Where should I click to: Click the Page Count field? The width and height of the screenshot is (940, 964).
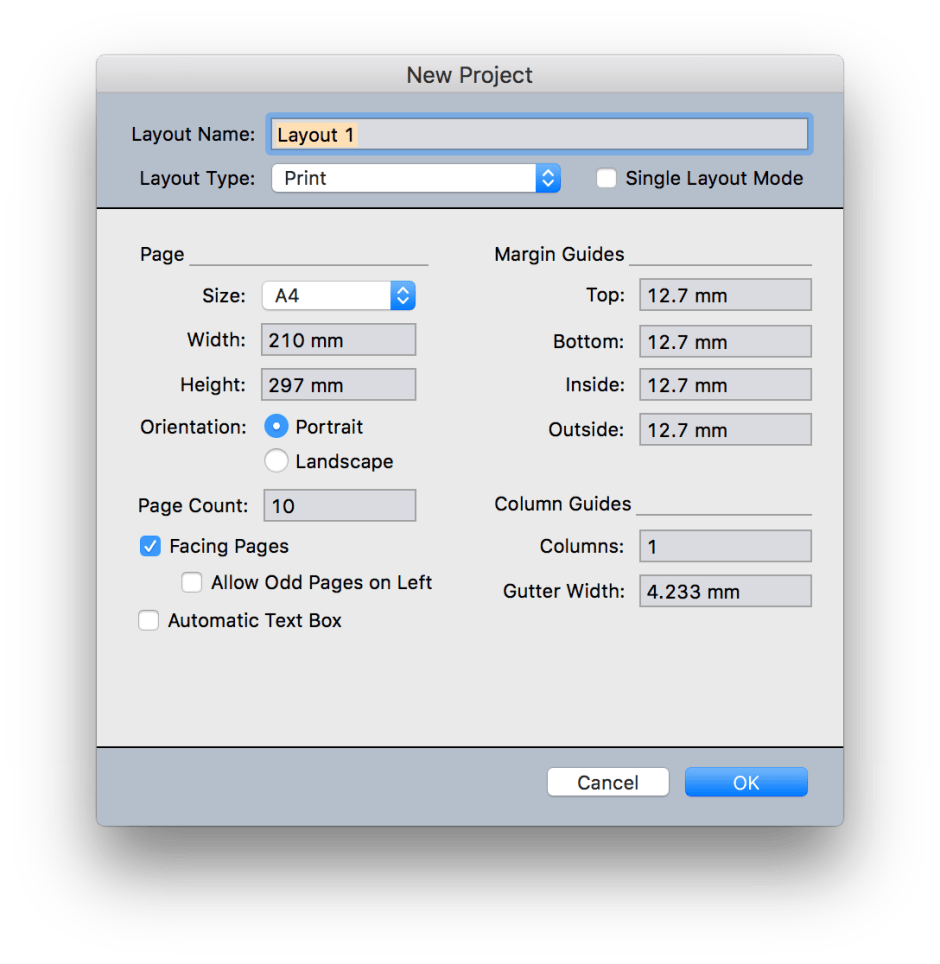[x=339, y=506]
